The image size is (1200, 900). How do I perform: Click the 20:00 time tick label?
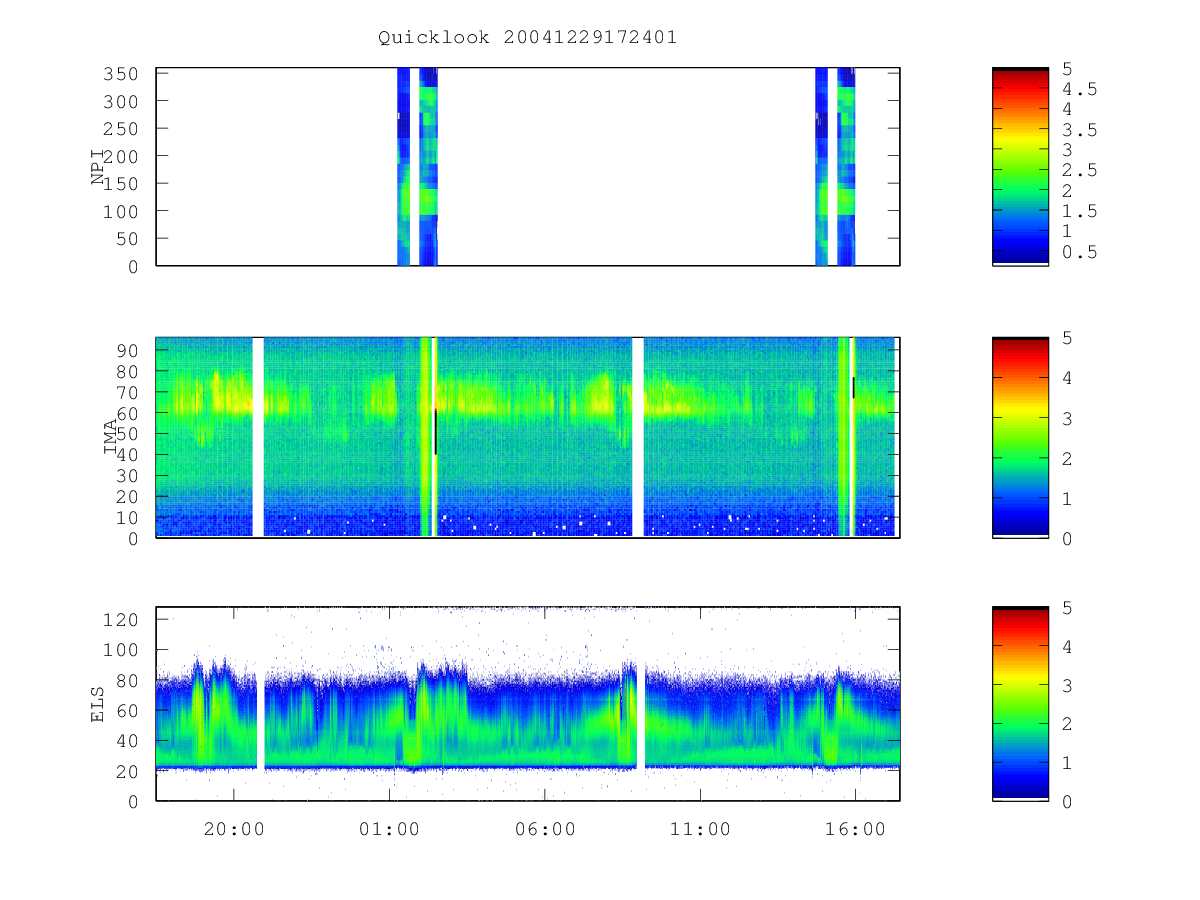pyautogui.click(x=234, y=830)
